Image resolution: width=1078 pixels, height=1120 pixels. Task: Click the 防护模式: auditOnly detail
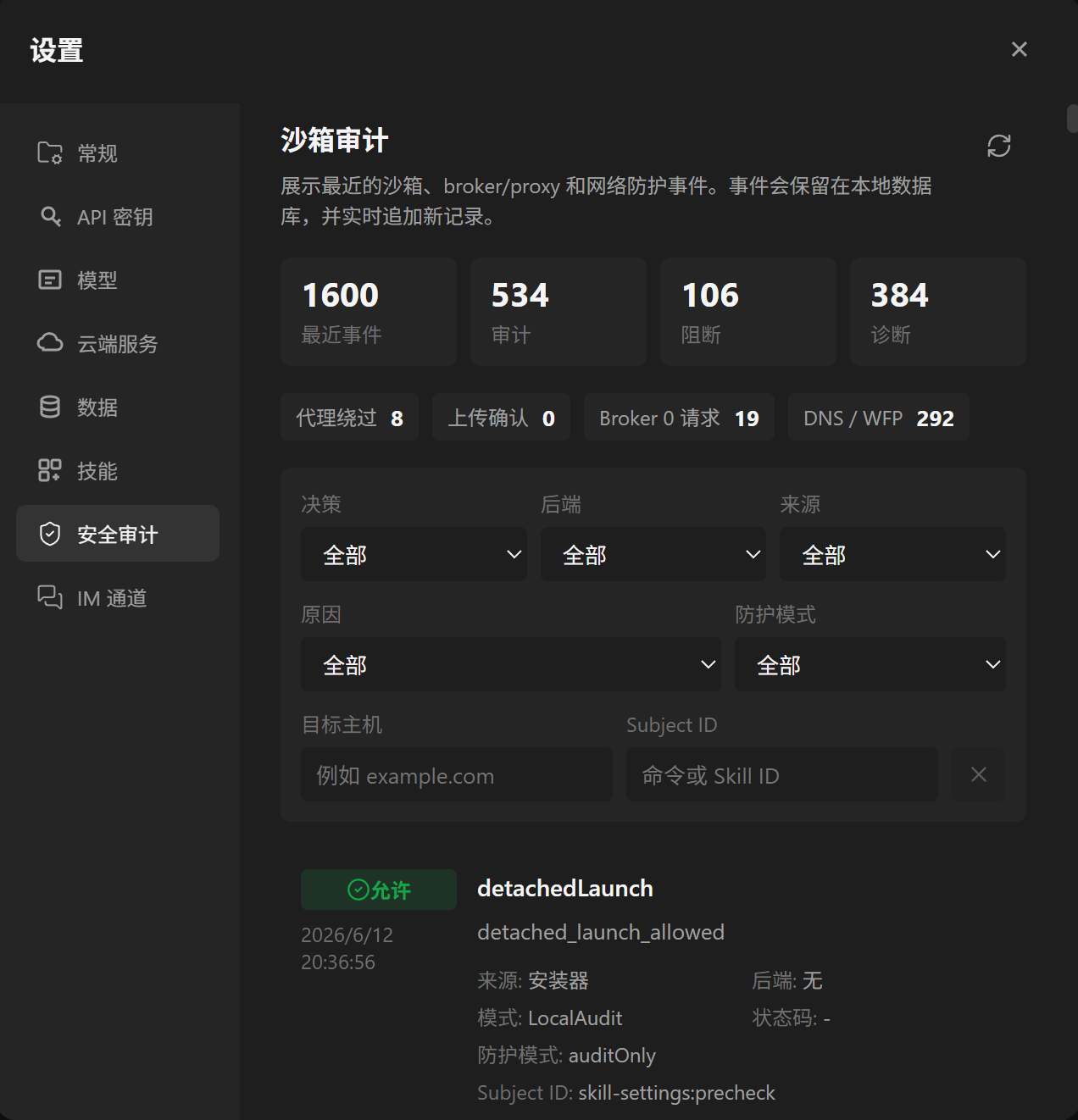point(567,1055)
